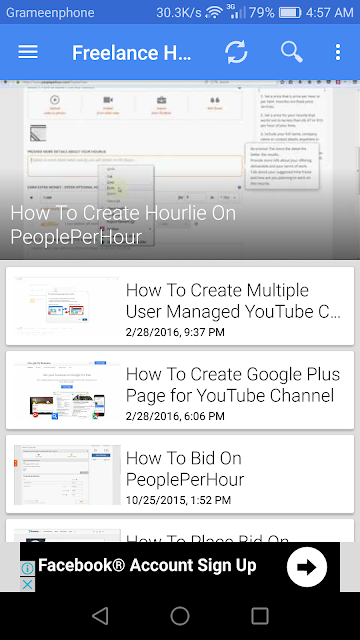The image size is (360, 640).
Task: Tap the battery status icon
Action: point(290,12)
